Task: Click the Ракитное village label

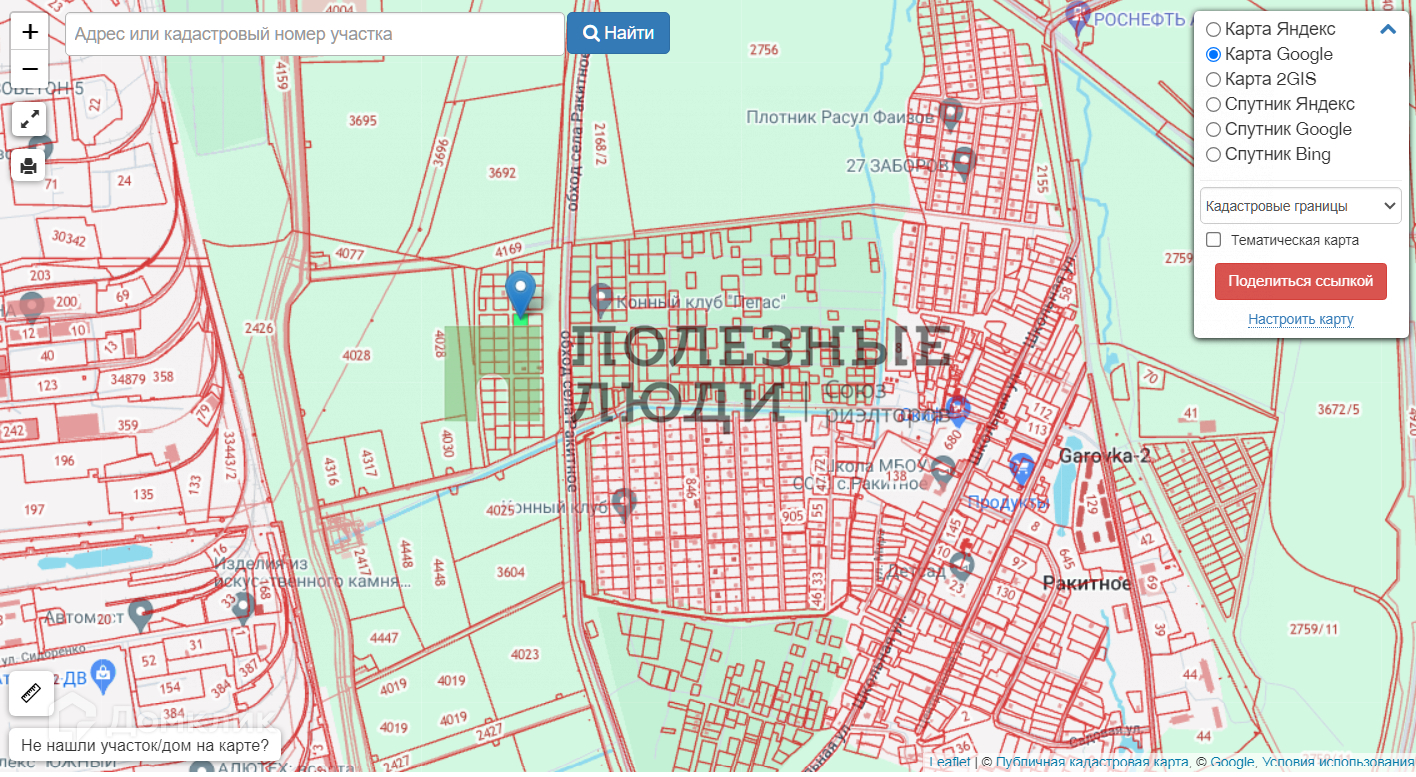Action: [x=1086, y=583]
